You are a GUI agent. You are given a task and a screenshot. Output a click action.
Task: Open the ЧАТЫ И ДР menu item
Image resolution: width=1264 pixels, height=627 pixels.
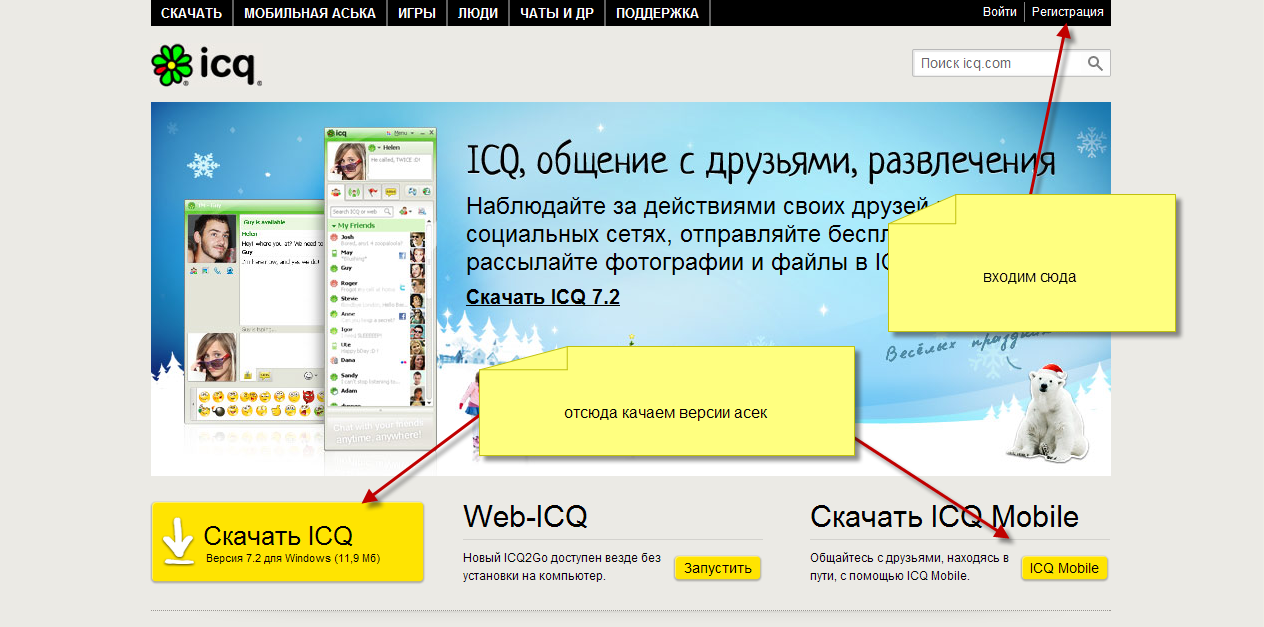(x=556, y=13)
